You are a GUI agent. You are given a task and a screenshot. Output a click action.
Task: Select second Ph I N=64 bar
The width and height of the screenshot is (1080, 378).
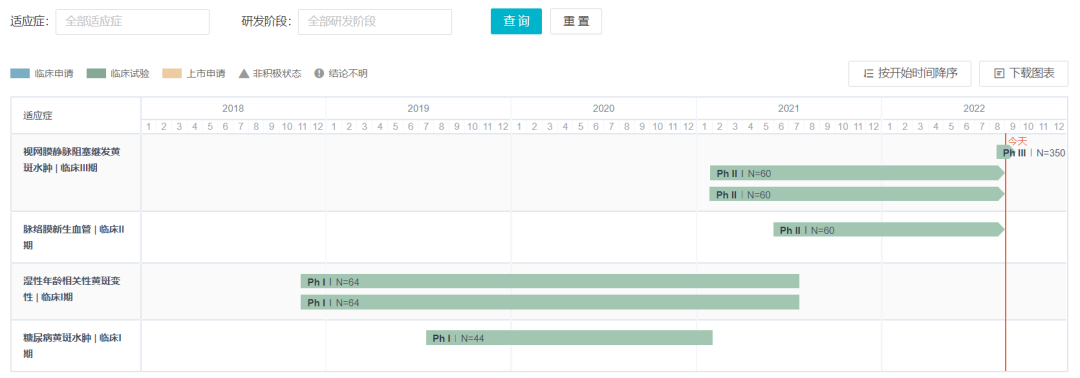coord(550,302)
